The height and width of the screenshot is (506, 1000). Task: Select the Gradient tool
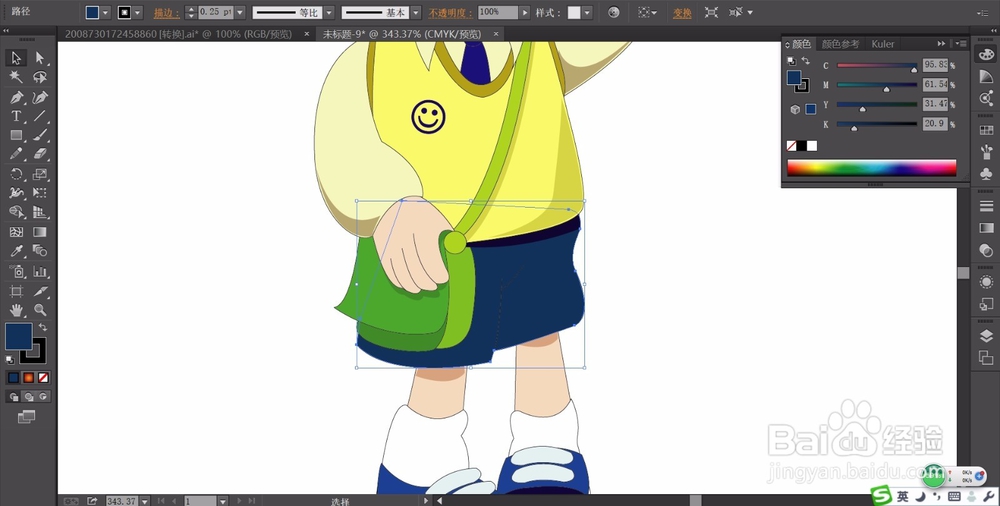(x=40, y=232)
